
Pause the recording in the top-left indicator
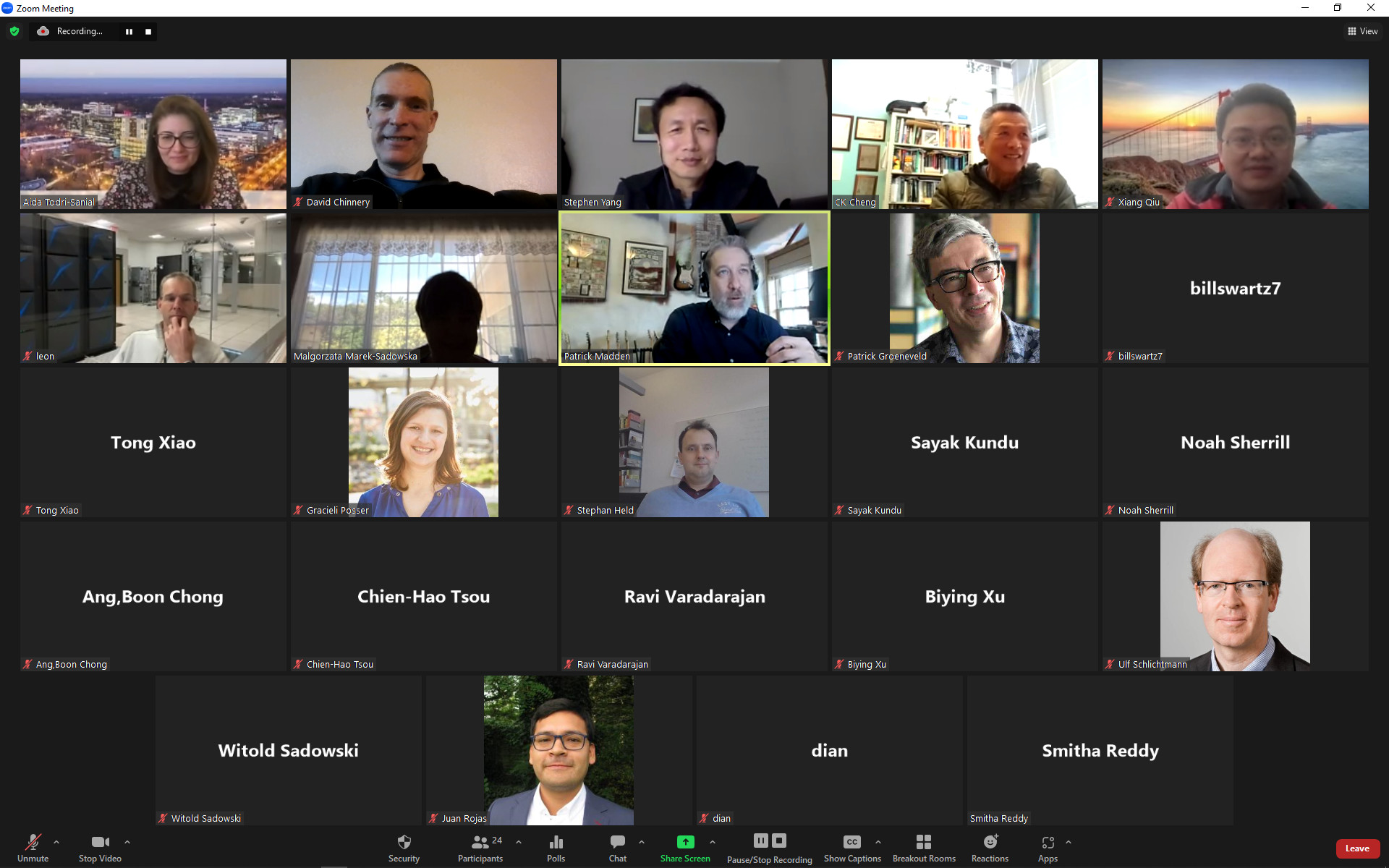click(x=129, y=31)
